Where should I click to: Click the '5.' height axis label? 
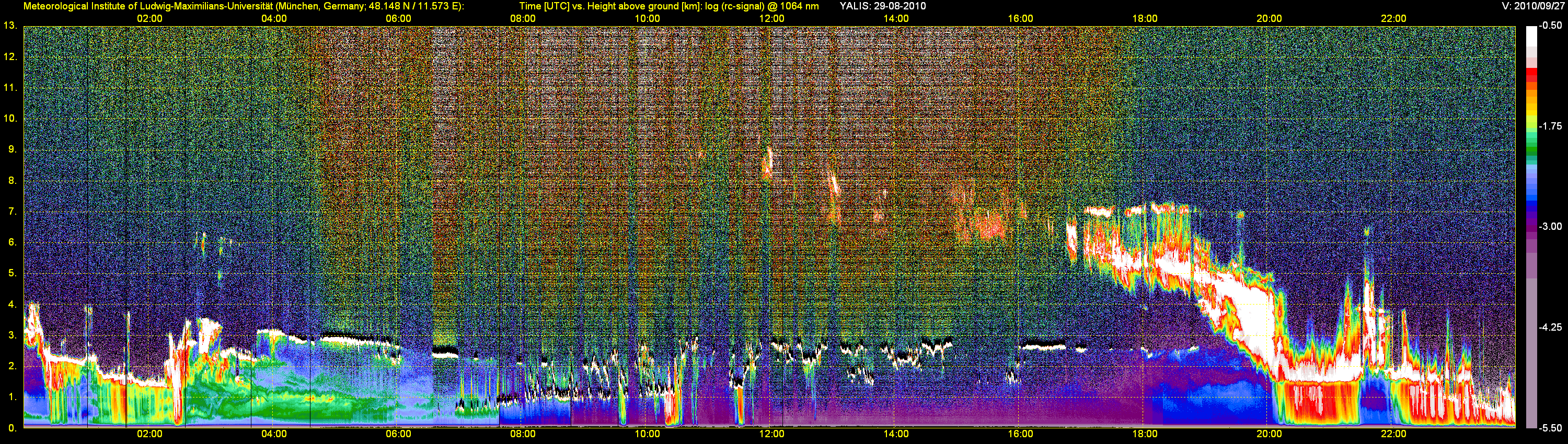pos(12,273)
